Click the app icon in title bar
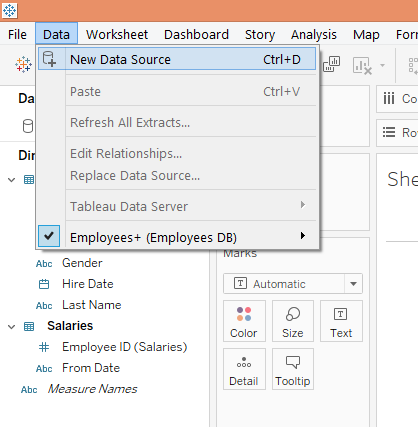 [9, 11]
